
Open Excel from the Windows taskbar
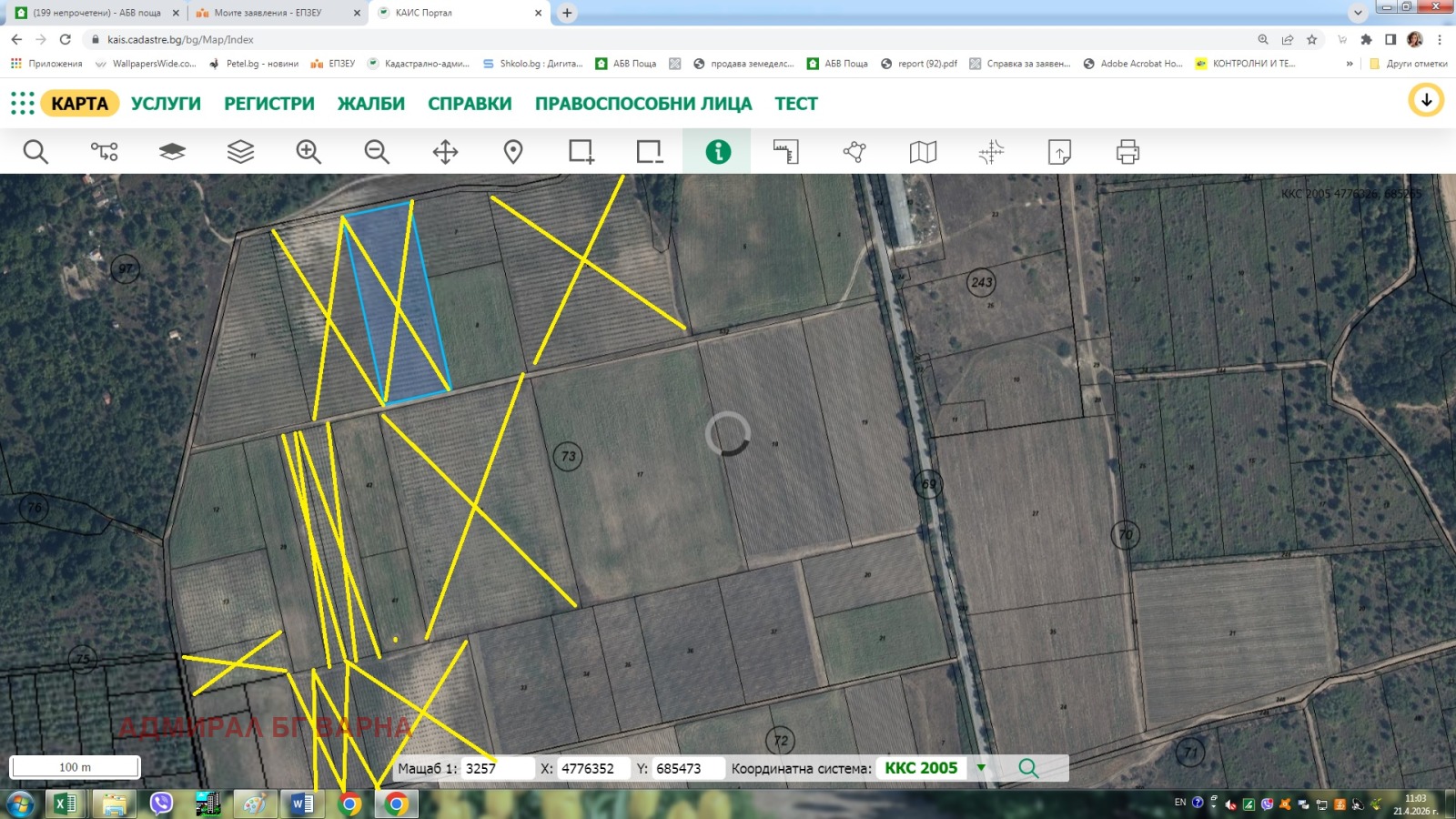click(65, 804)
